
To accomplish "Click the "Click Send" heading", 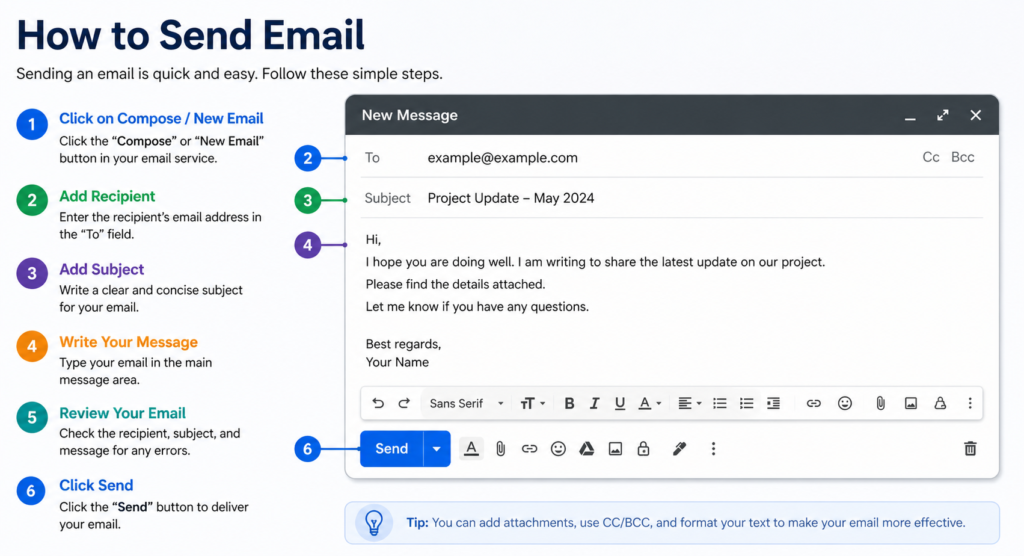I will [x=96, y=485].
